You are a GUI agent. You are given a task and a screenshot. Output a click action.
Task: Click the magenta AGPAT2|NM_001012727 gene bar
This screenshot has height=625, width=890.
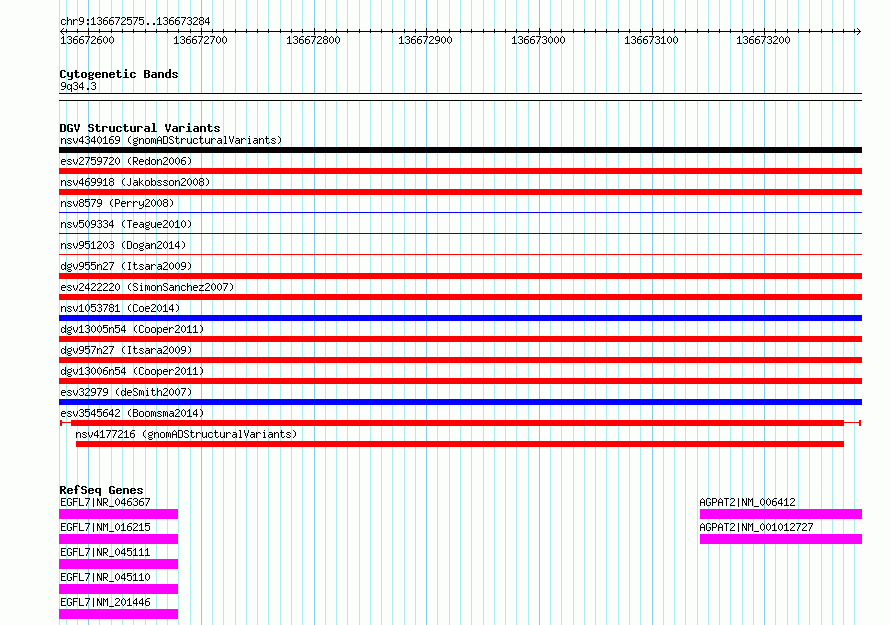[781, 539]
